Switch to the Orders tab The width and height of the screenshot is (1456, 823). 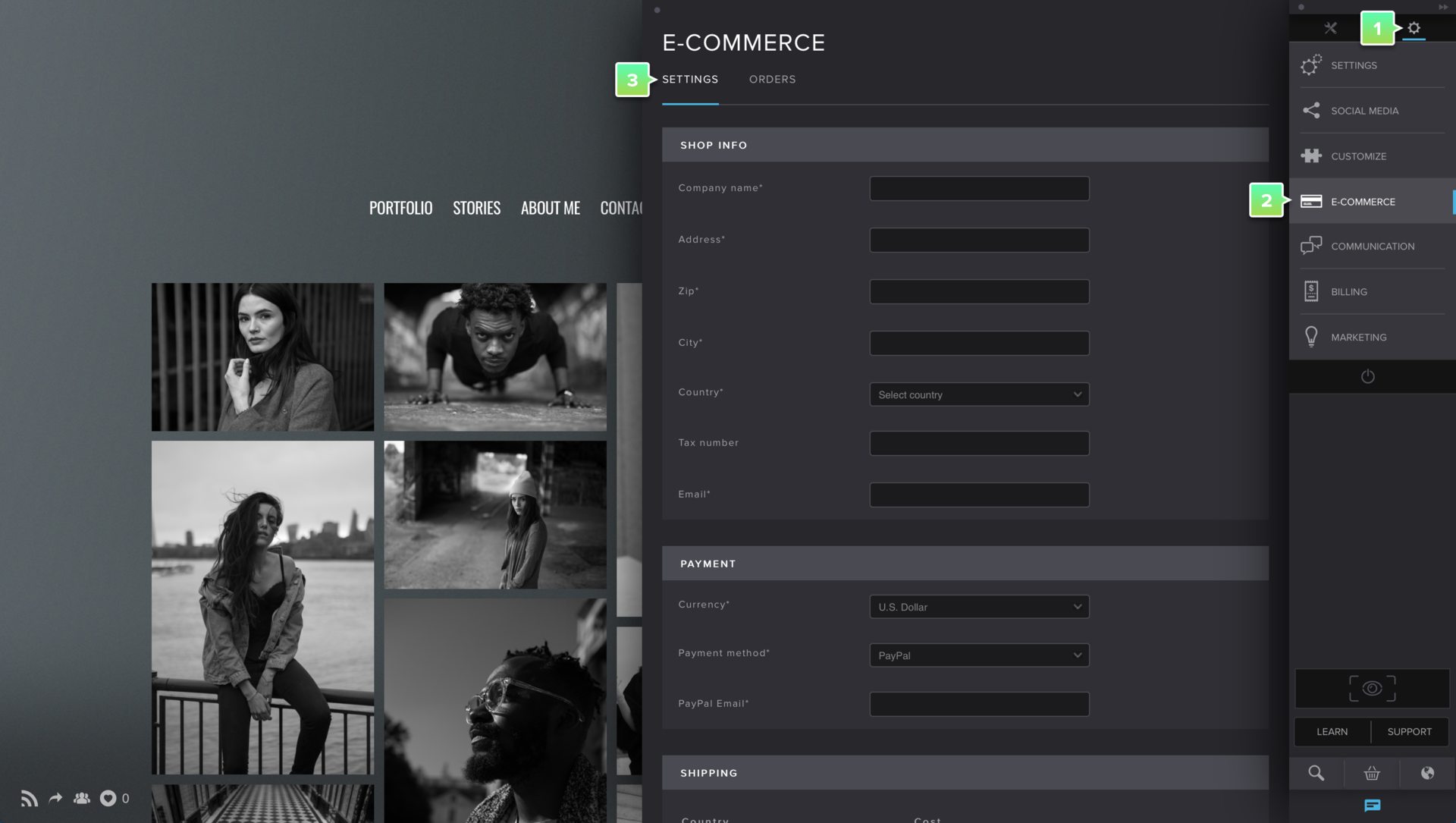772,79
